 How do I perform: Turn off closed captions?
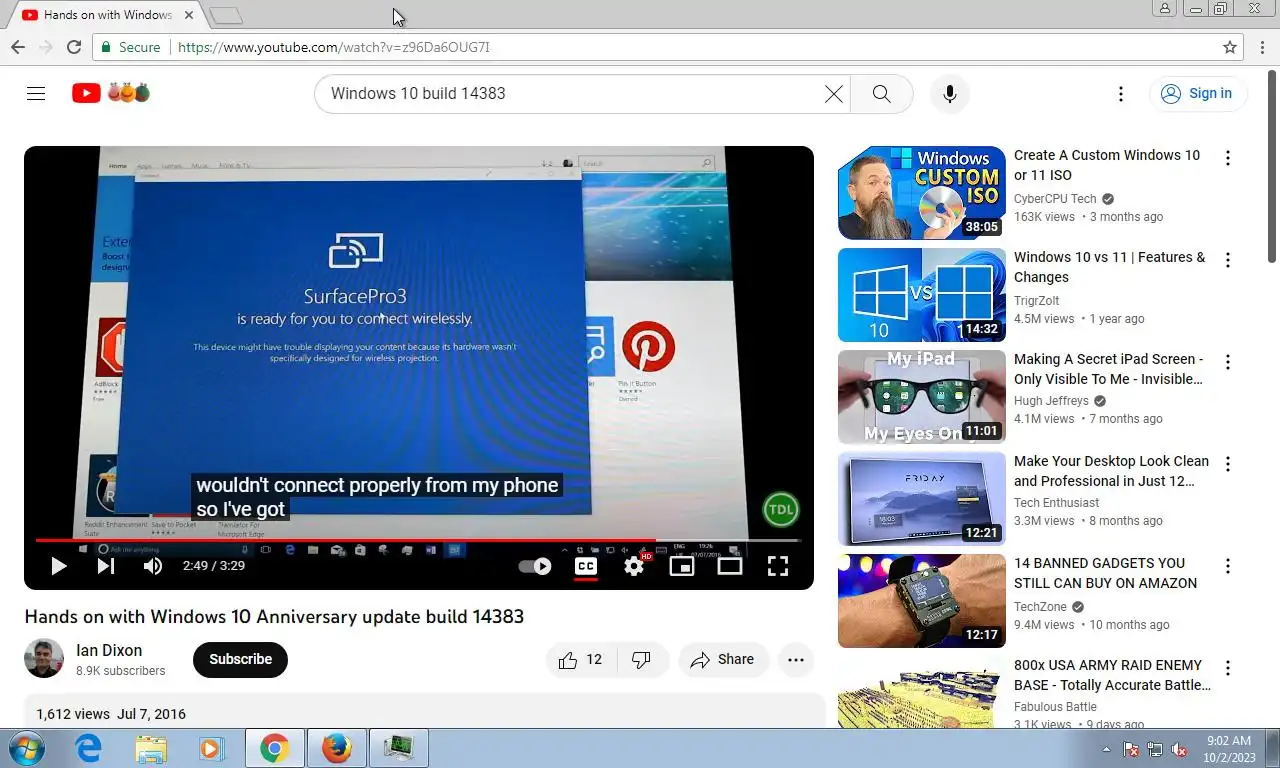click(x=586, y=566)
